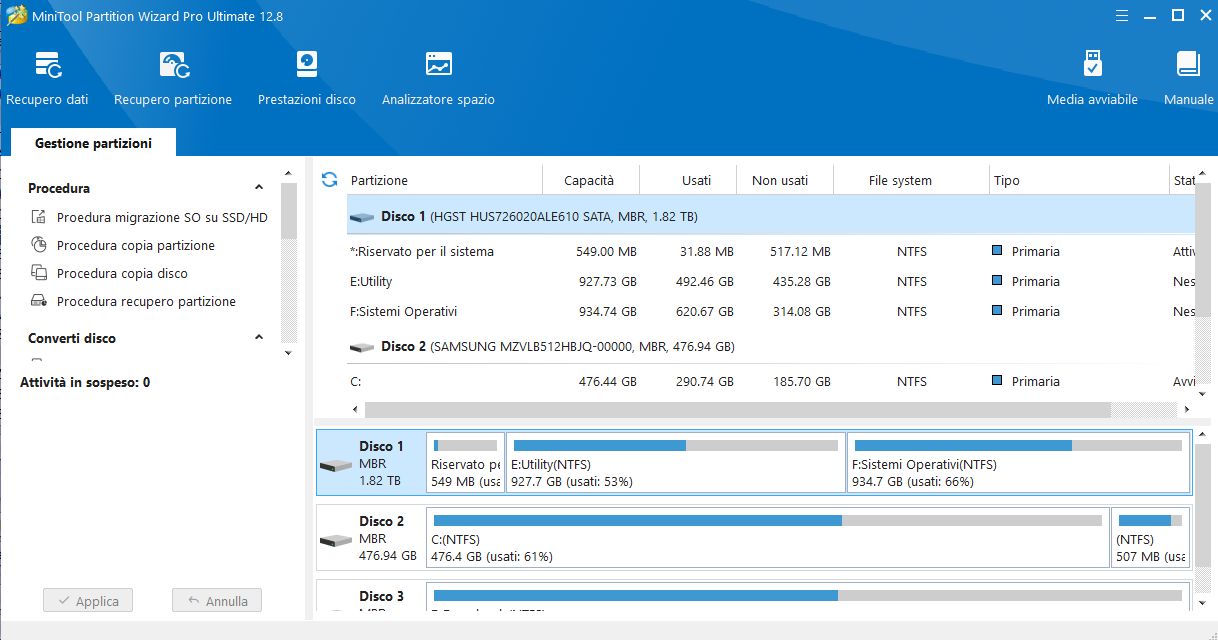Click the Annulla button
This screenshot has width=1218, height=640.
[217, 601]
